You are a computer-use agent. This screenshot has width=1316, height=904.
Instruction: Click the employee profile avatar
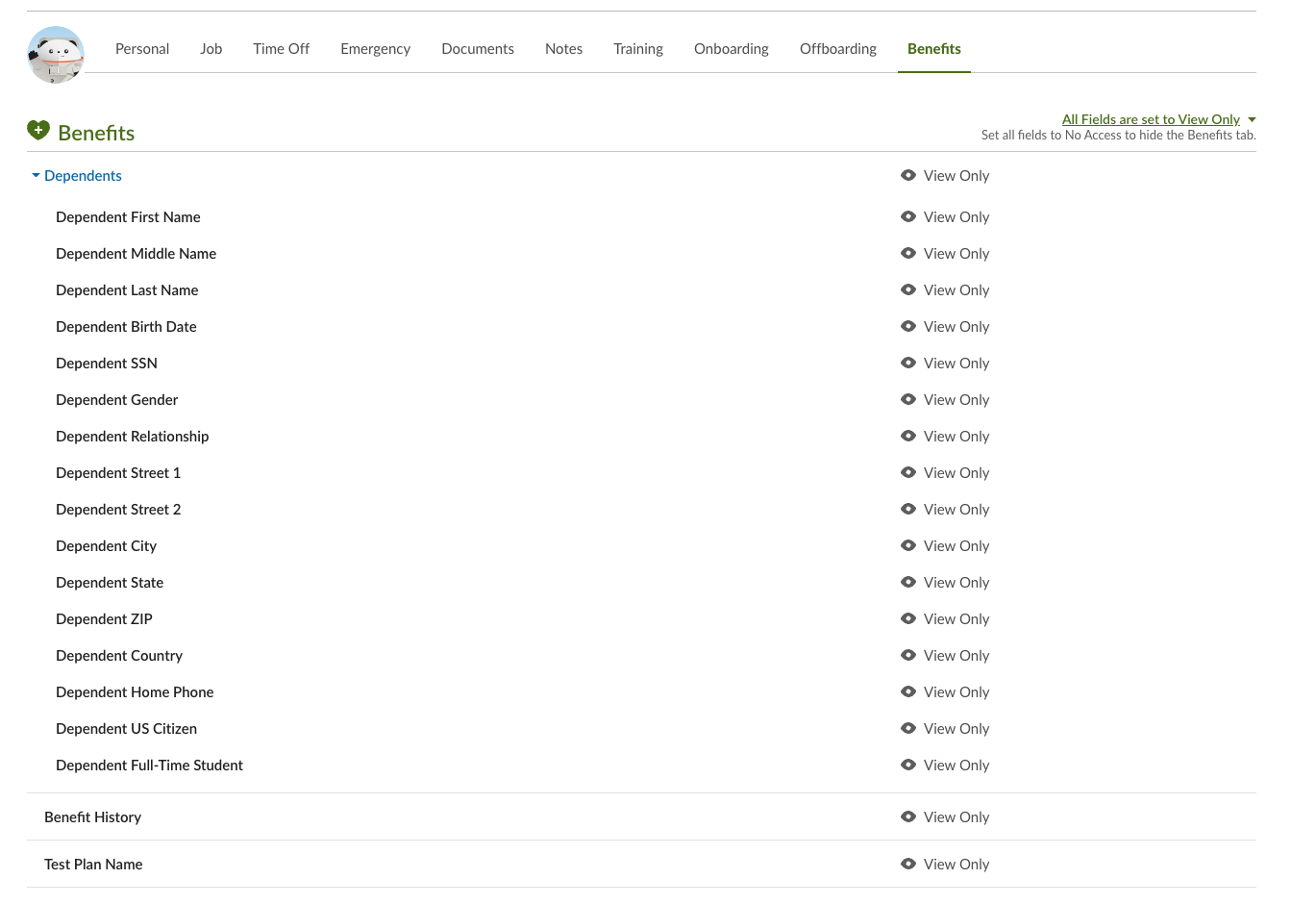point(56,55)
